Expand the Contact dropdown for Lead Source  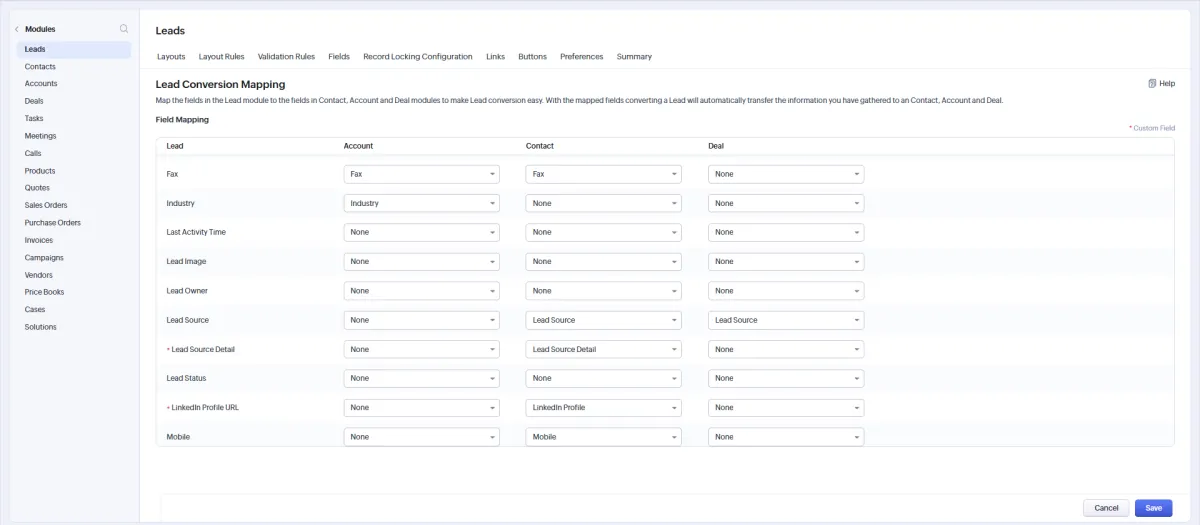coord(603,320)
